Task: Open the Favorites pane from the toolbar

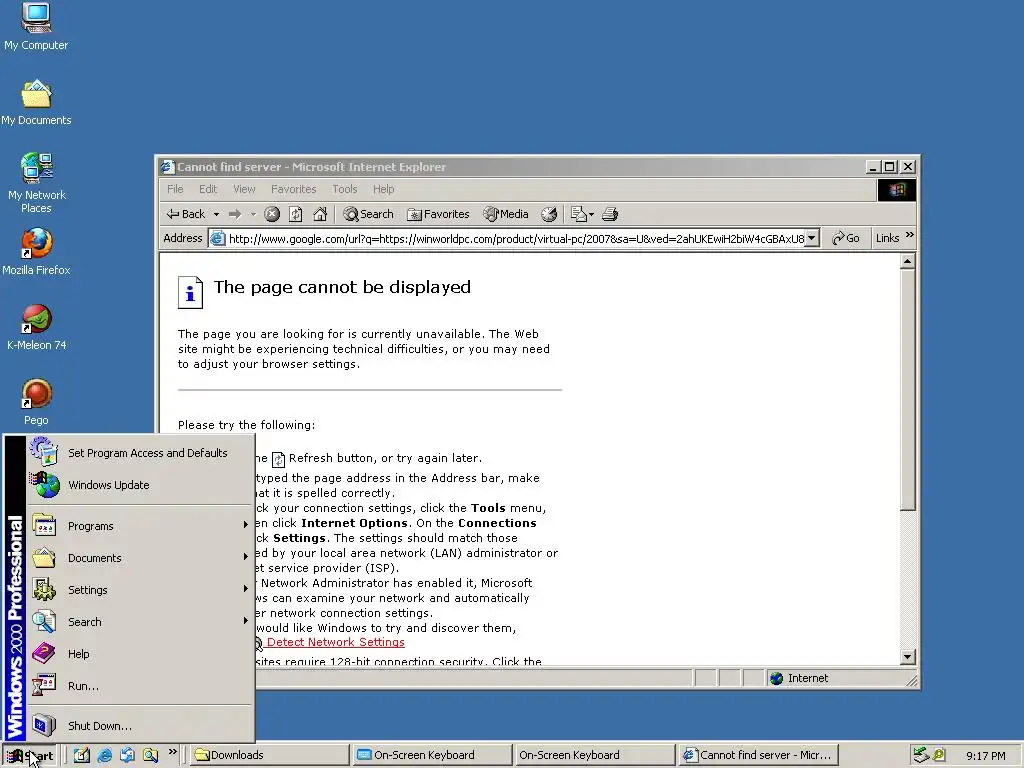Action: [438, 214]
